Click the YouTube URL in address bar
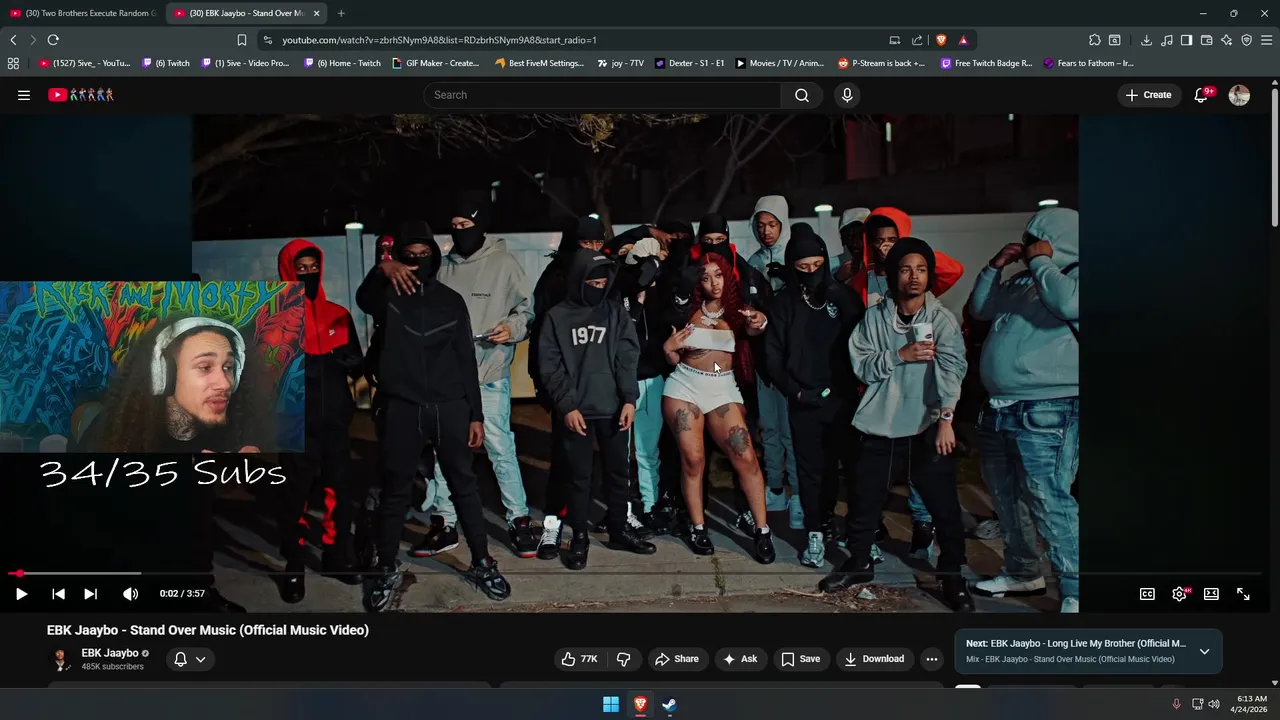Image resolution: width=1280 pixels, height=720 pixels. point(439,40)
